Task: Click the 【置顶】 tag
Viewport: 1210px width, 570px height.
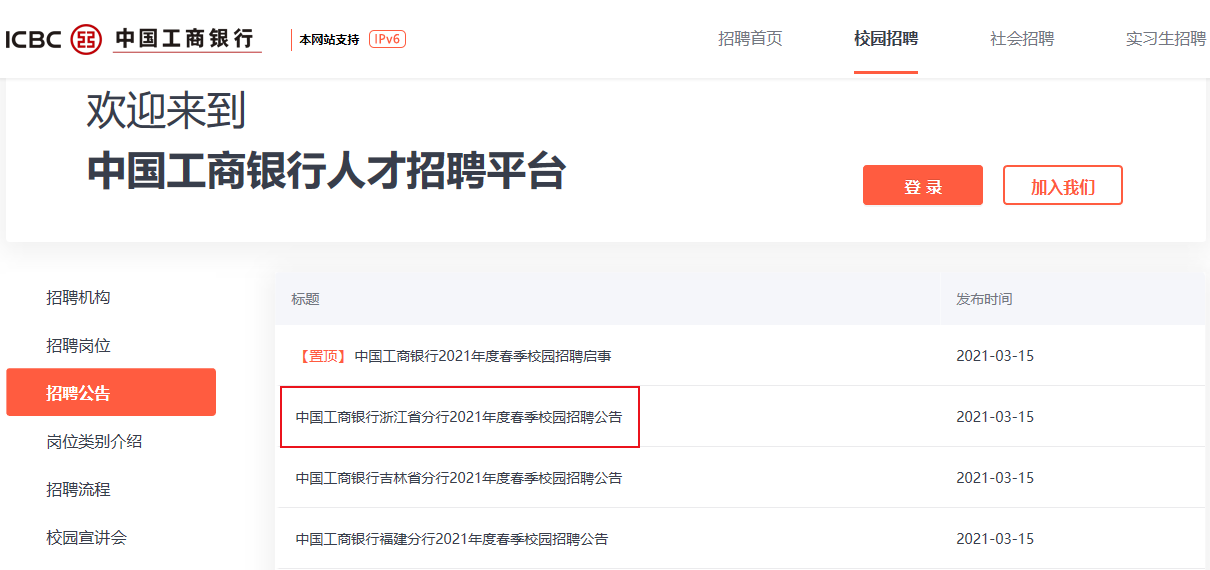Action: coord(322,356)
